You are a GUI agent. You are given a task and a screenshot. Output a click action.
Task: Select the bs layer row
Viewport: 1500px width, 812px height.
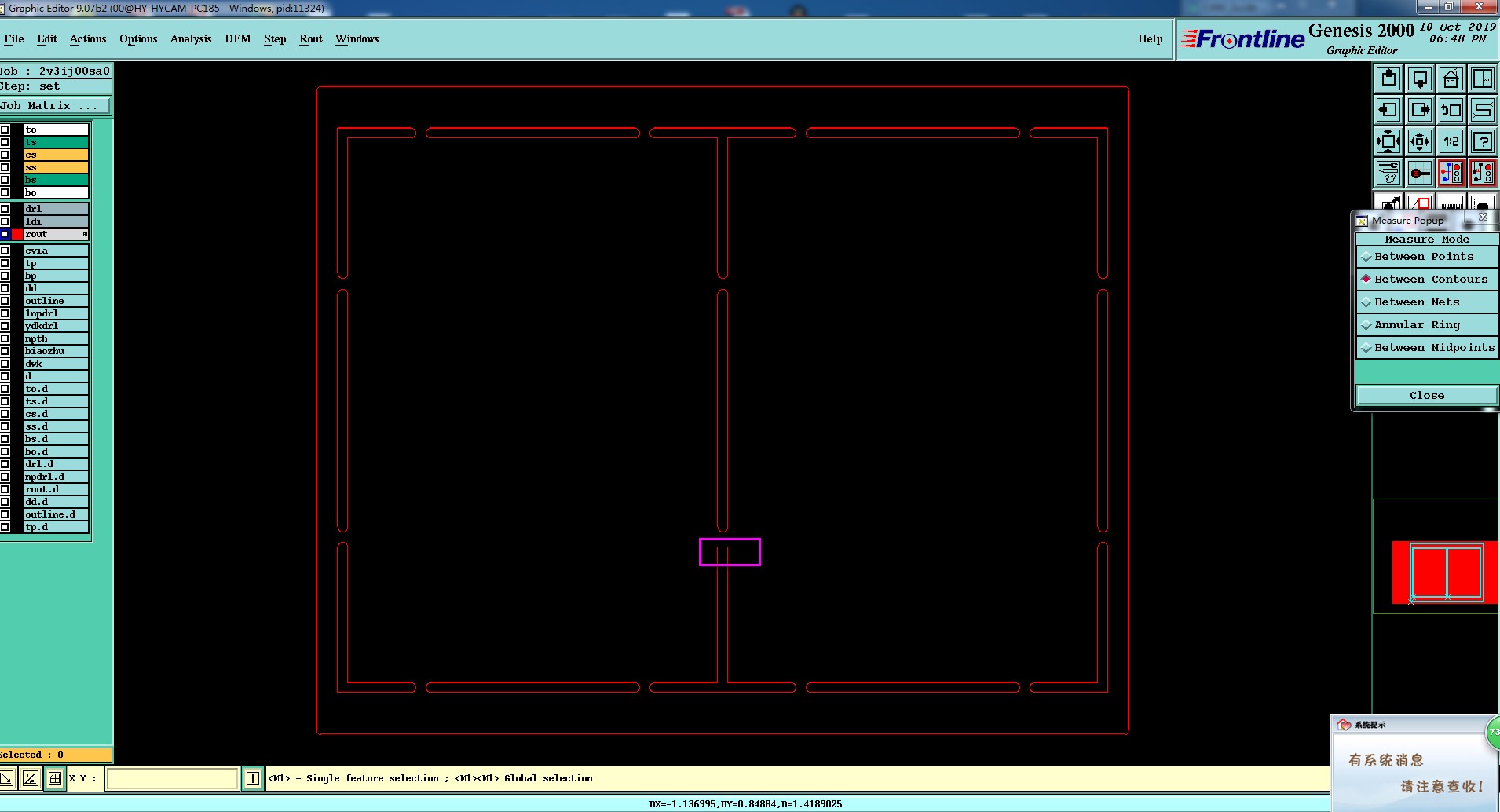point(56,180)
